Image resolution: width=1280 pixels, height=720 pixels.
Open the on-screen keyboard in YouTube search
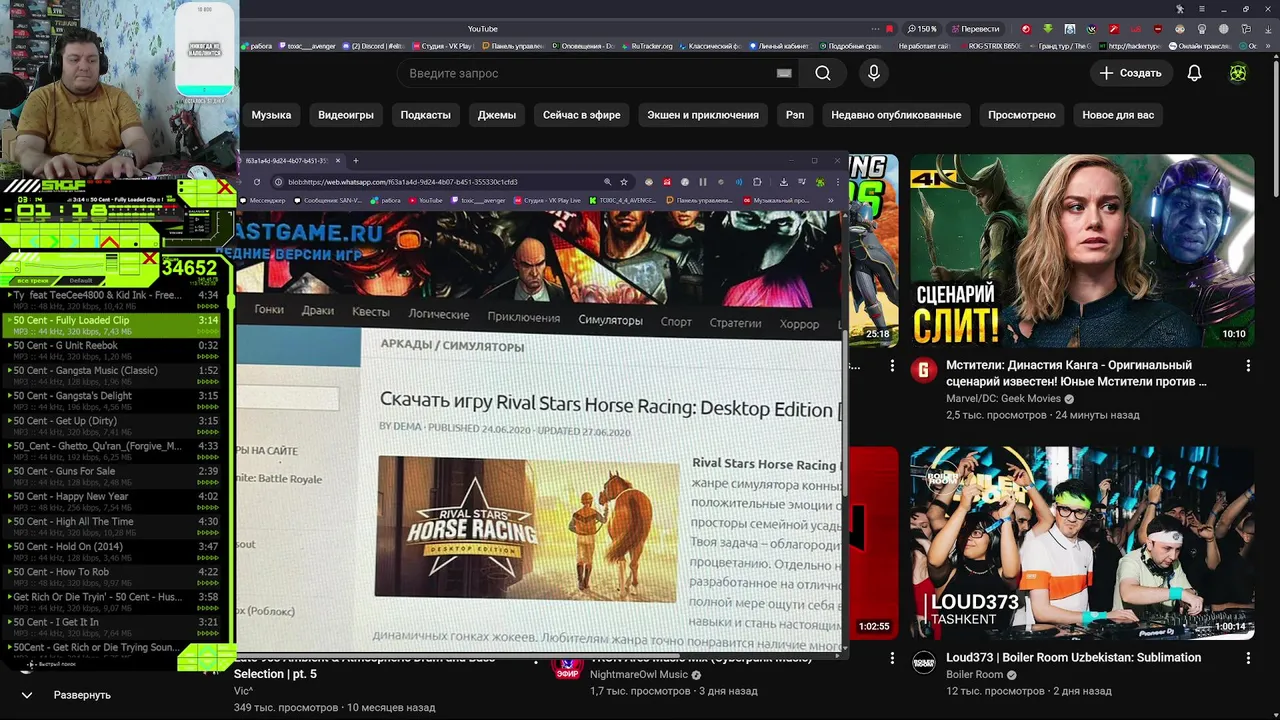(x=784, y=73)
